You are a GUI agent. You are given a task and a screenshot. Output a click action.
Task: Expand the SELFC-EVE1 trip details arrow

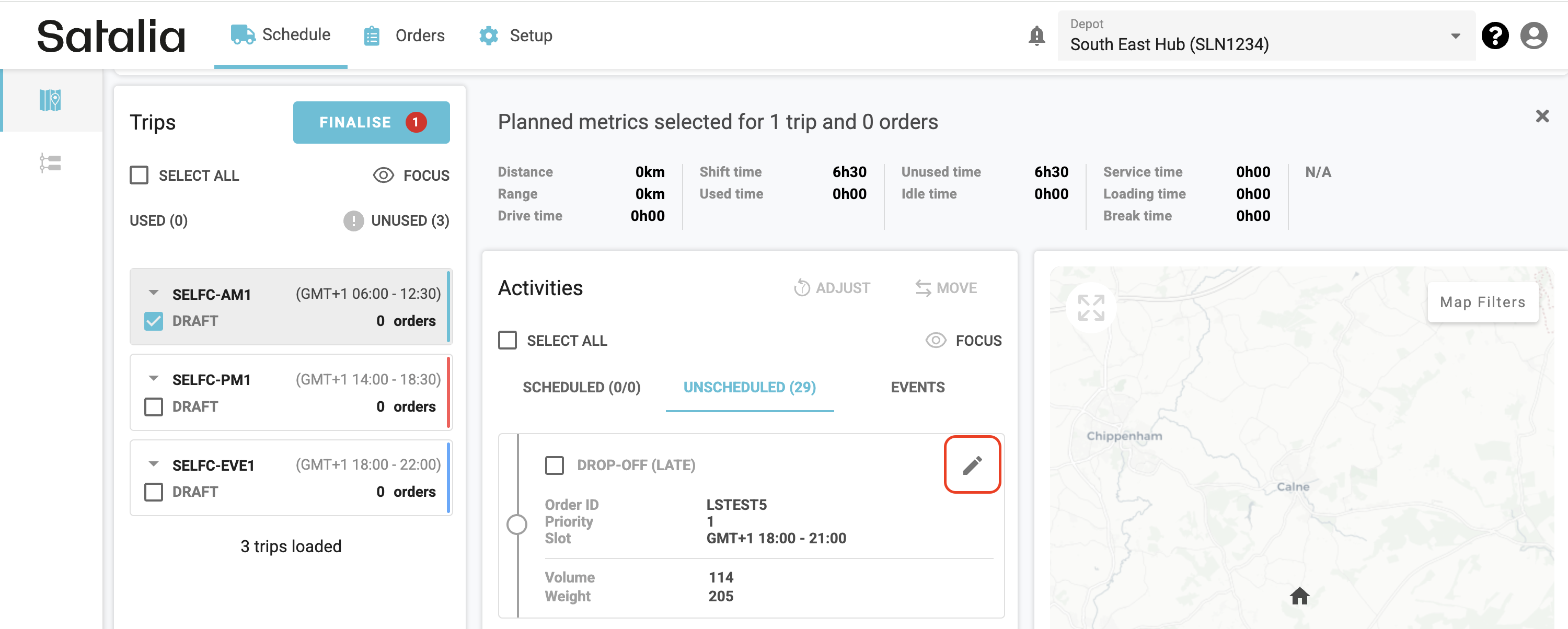[x=153, y=464]
